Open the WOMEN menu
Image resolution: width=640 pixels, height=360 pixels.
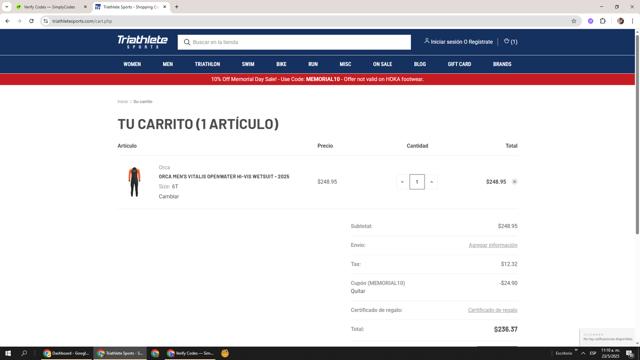click(132, 64)
